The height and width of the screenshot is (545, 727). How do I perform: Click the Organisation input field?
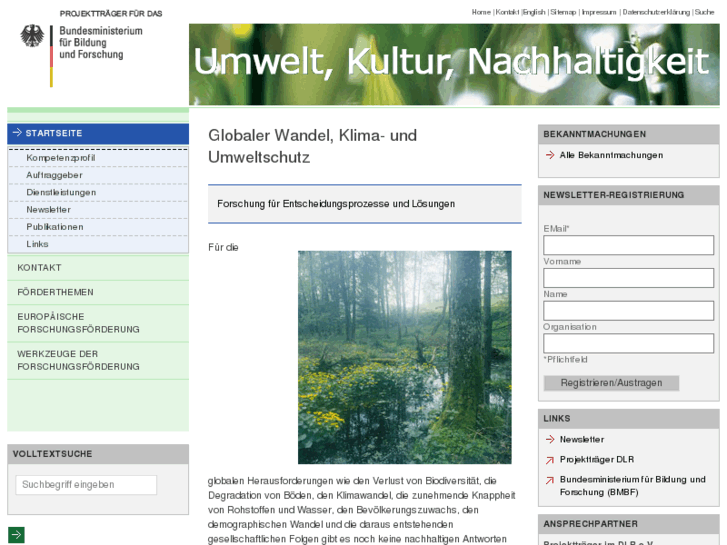click(x=628, y=343)
